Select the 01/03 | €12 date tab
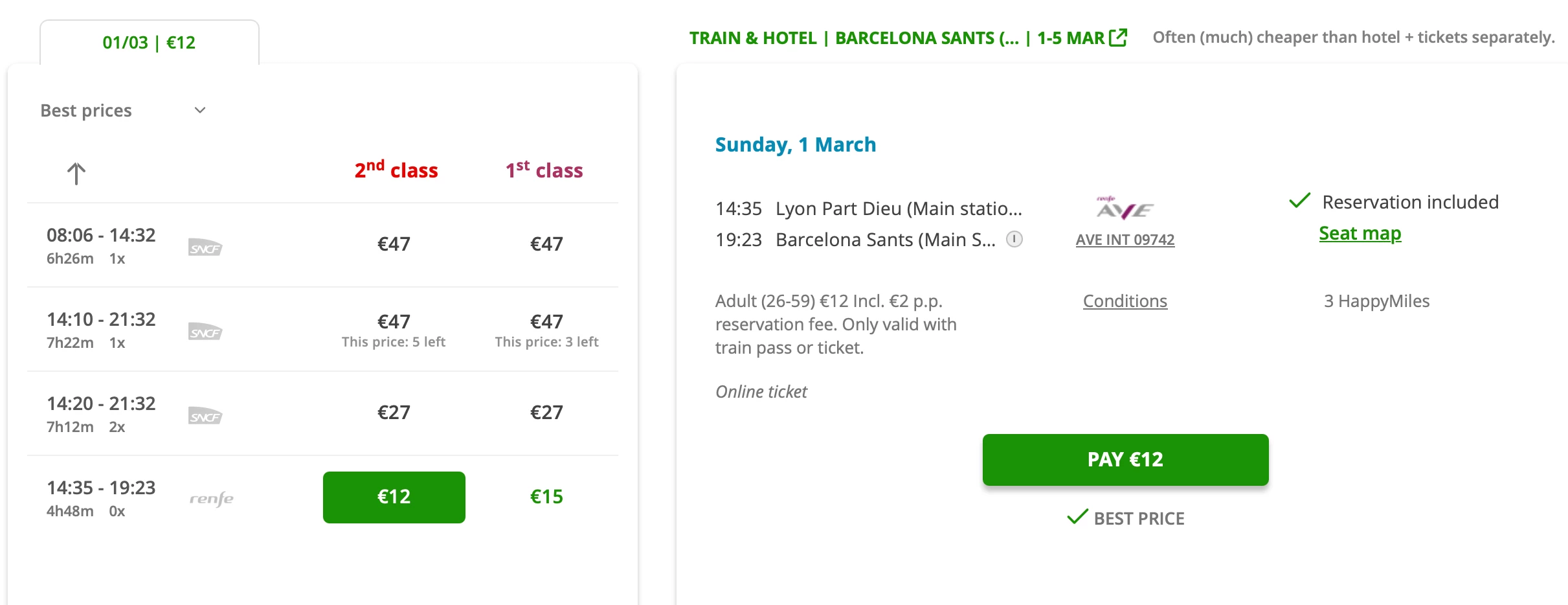 [149, 43]
